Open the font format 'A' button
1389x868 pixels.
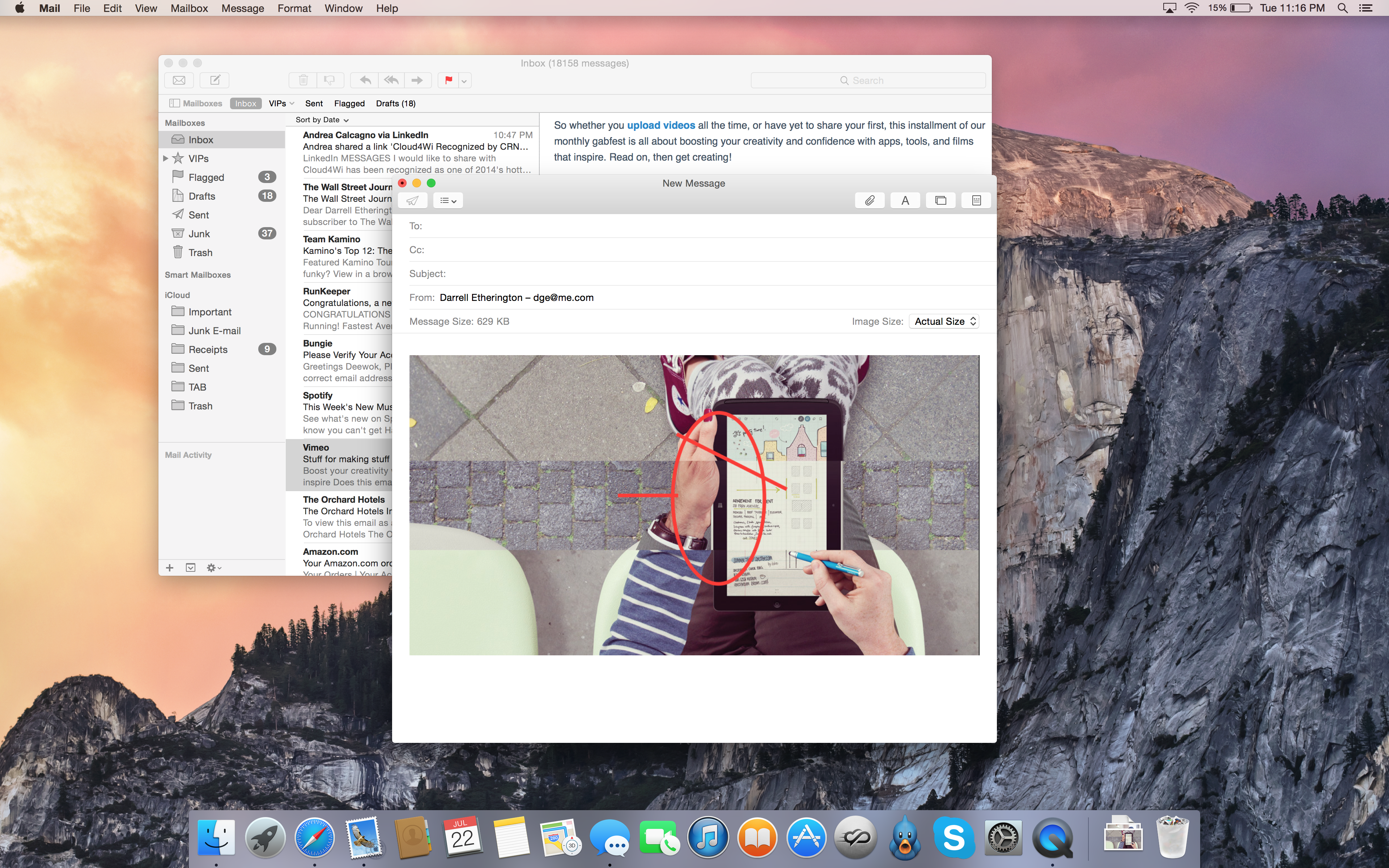tap(905, 200)
